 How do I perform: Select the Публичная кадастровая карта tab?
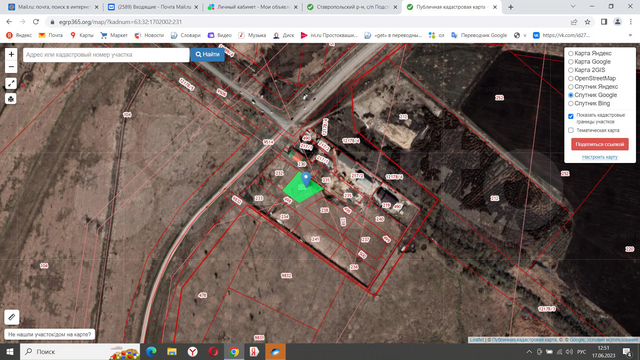[450, 7]
